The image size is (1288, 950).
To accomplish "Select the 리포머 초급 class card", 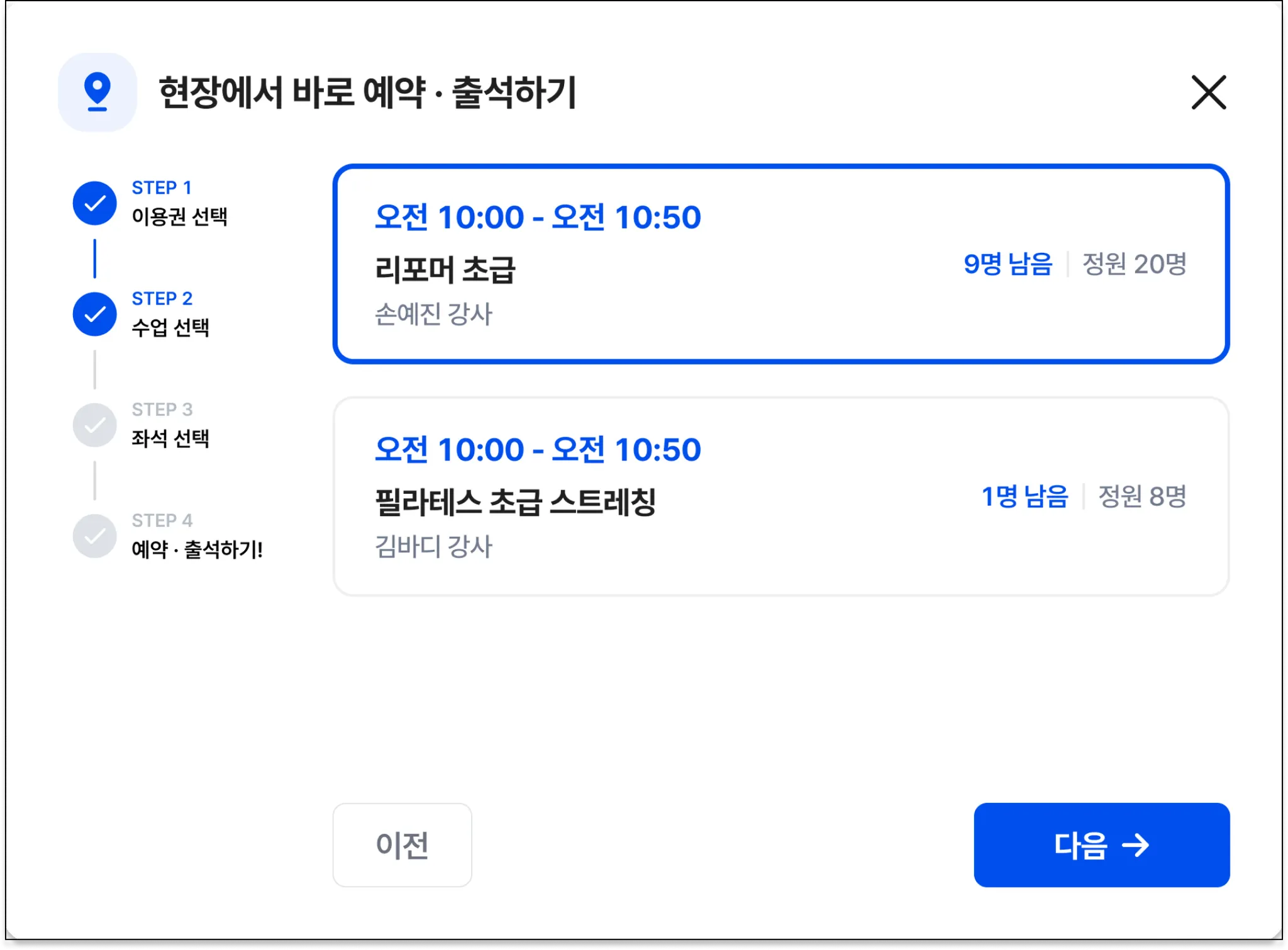I will click(780, 264).
